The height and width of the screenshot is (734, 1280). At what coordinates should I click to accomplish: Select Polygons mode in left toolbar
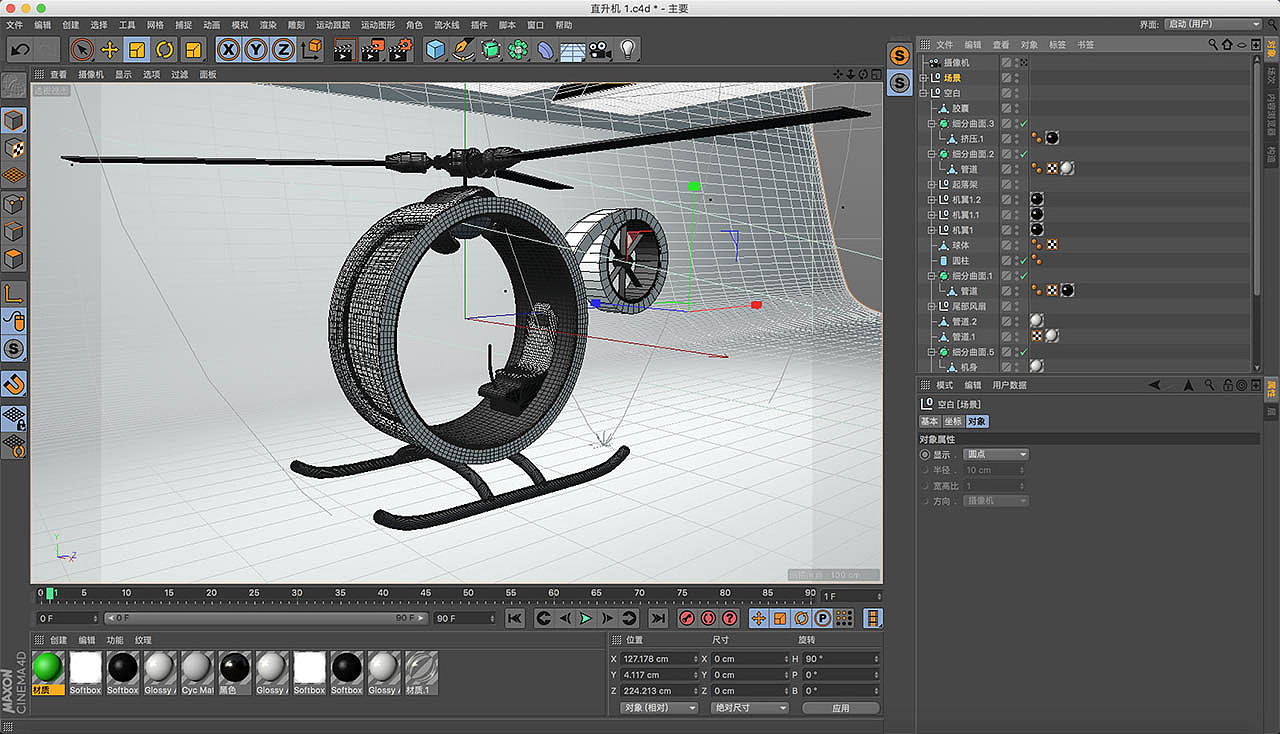pyautogui.click(x=14, y=259)
